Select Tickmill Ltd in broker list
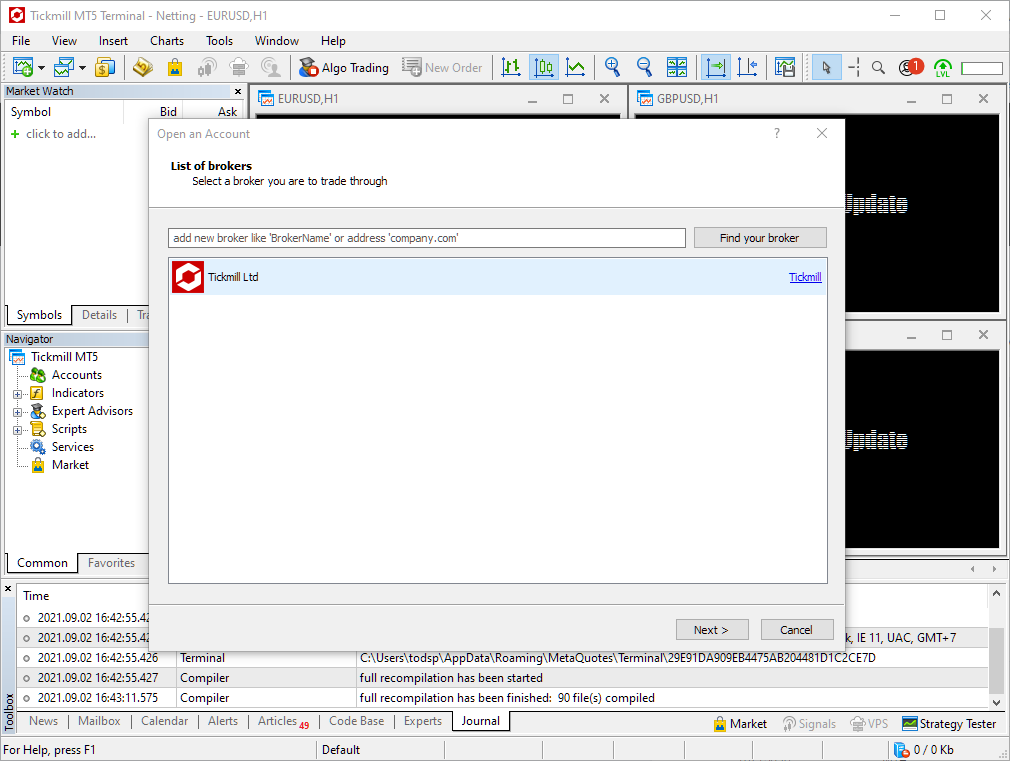The height and width of the screenshot is (761, 1010). coord(498,277)
